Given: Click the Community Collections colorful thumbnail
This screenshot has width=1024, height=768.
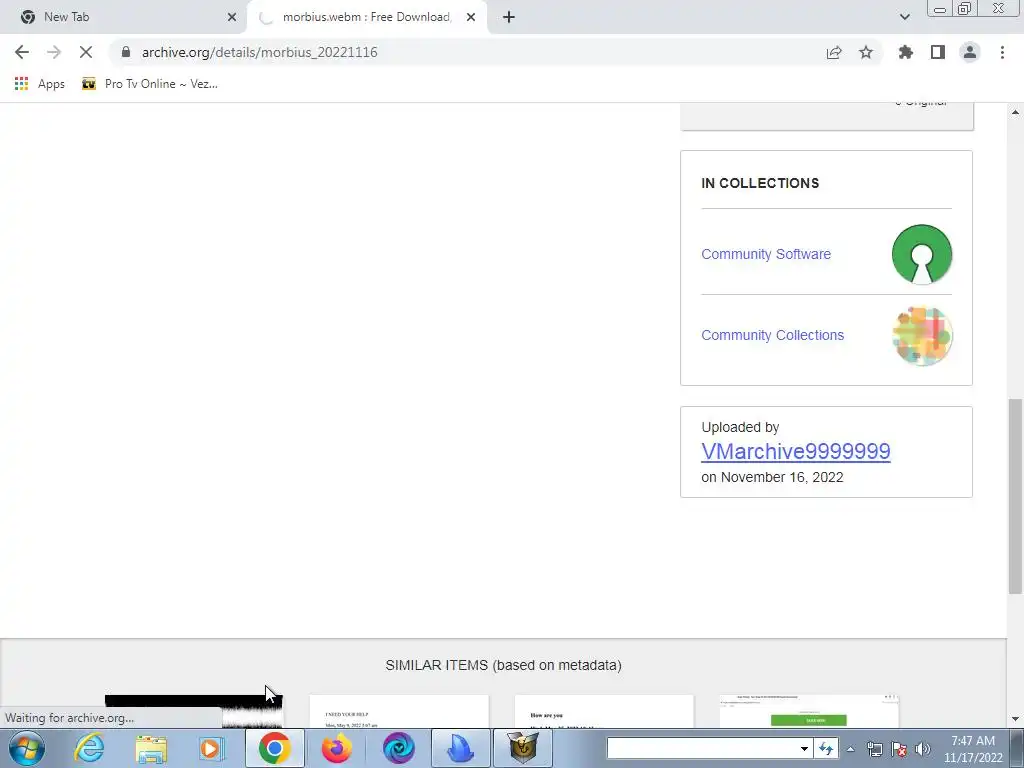Looking at the screenshot, I should (922, 336).
